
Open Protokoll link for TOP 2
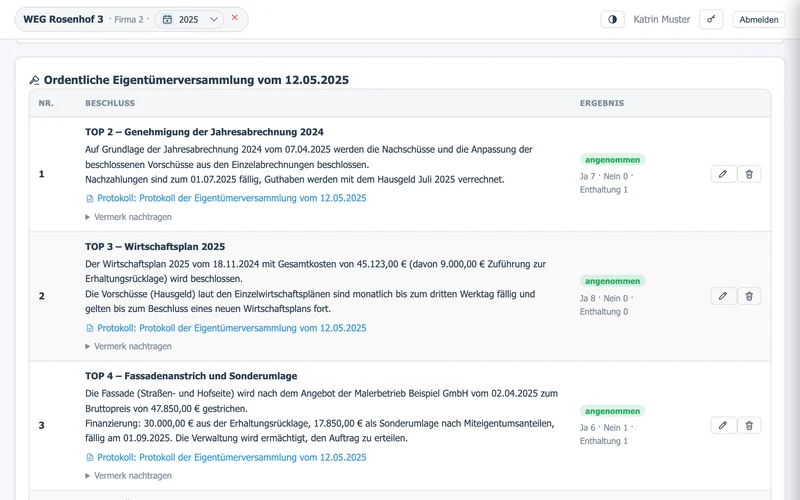click(226, 198)
